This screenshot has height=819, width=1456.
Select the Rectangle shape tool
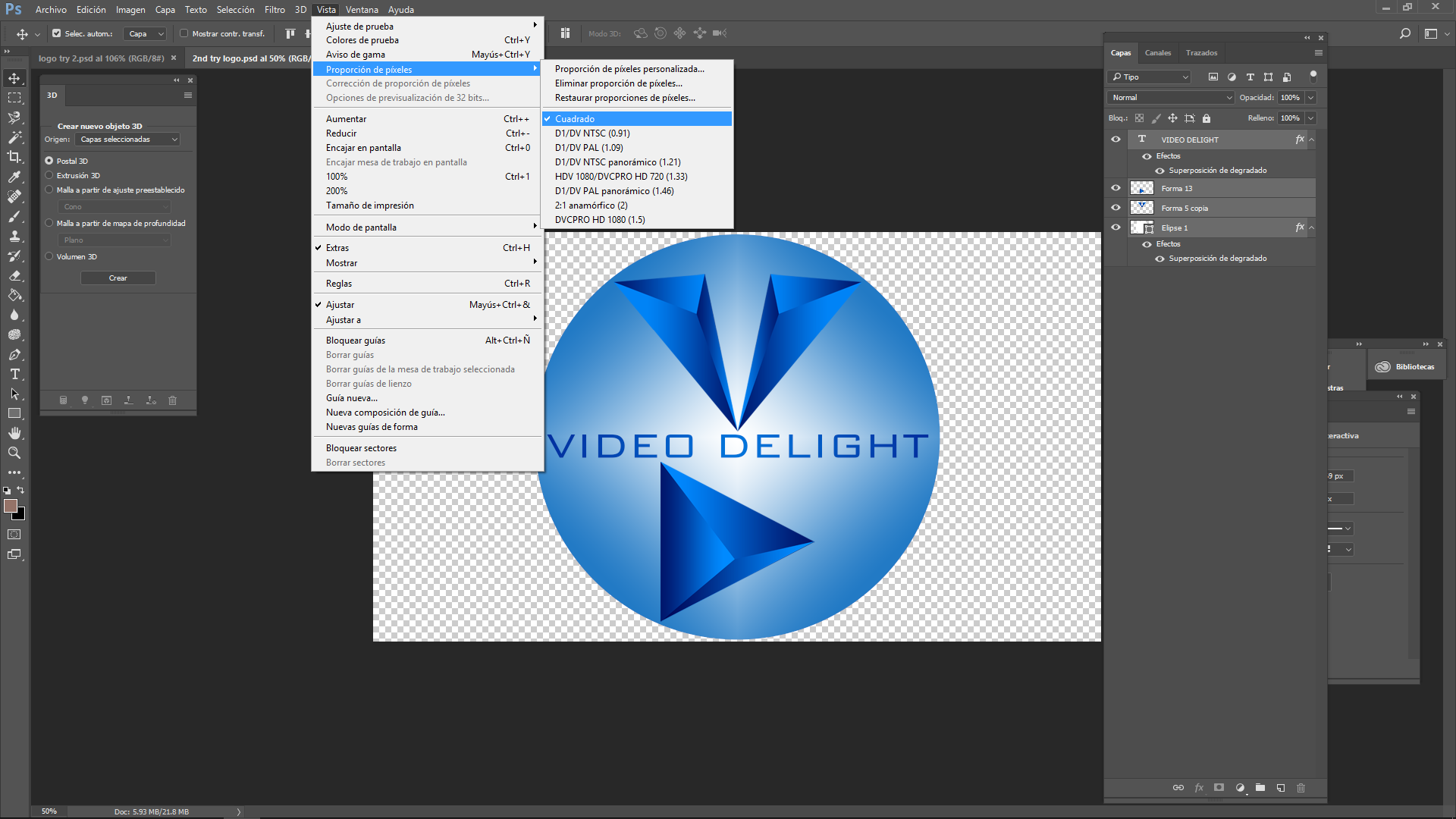pyautogui.click(x=14, y=413)
